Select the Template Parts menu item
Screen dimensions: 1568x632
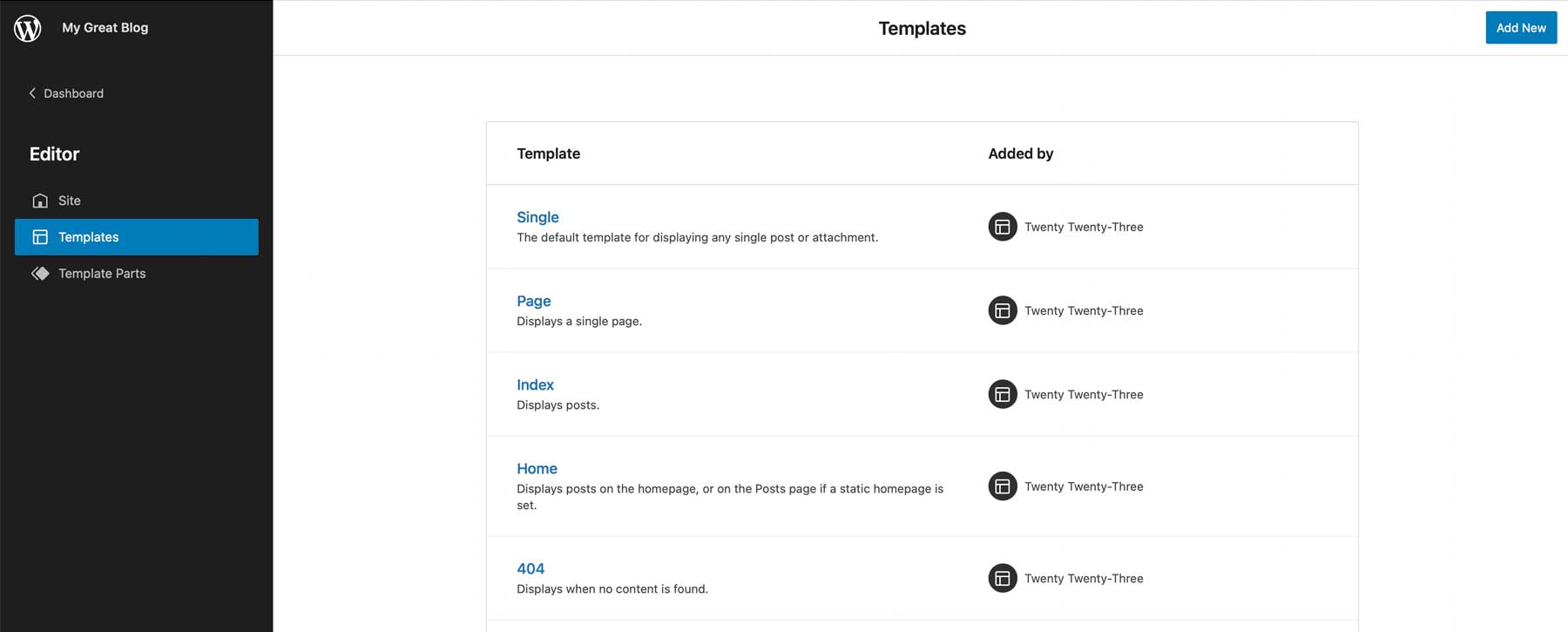[102, 273]
